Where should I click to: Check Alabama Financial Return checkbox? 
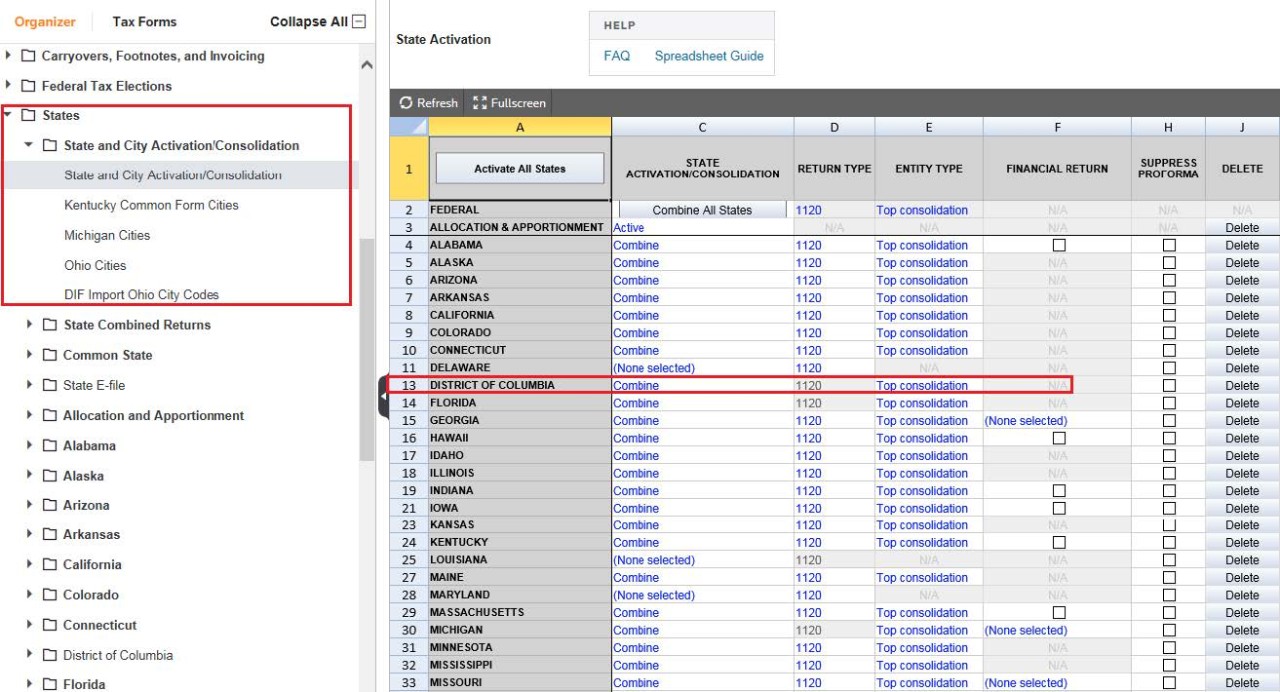[1058, 245]
